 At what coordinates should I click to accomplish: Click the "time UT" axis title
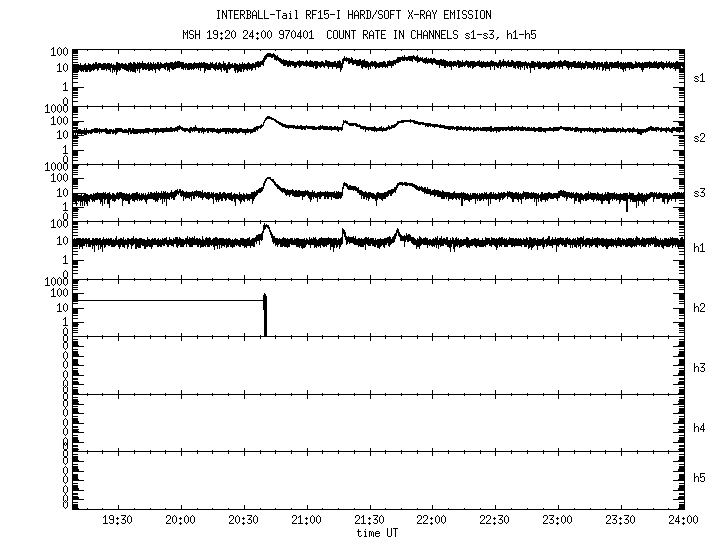pyautogui.click(x=377, y=533)
